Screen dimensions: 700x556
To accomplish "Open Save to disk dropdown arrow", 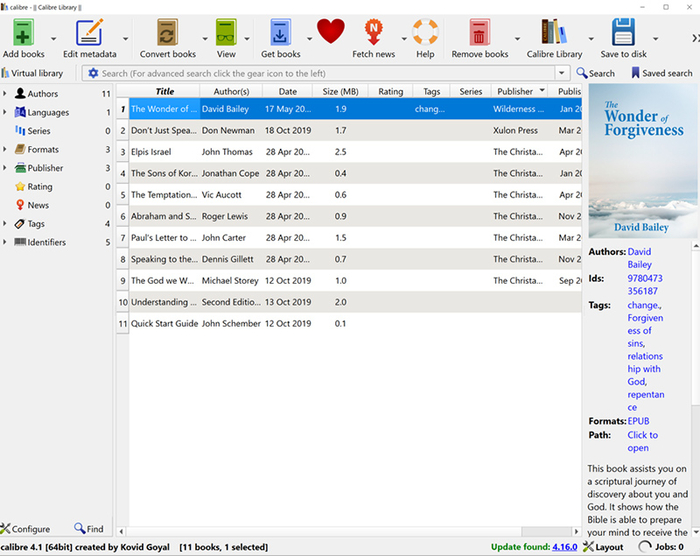I will coord(655,39).
